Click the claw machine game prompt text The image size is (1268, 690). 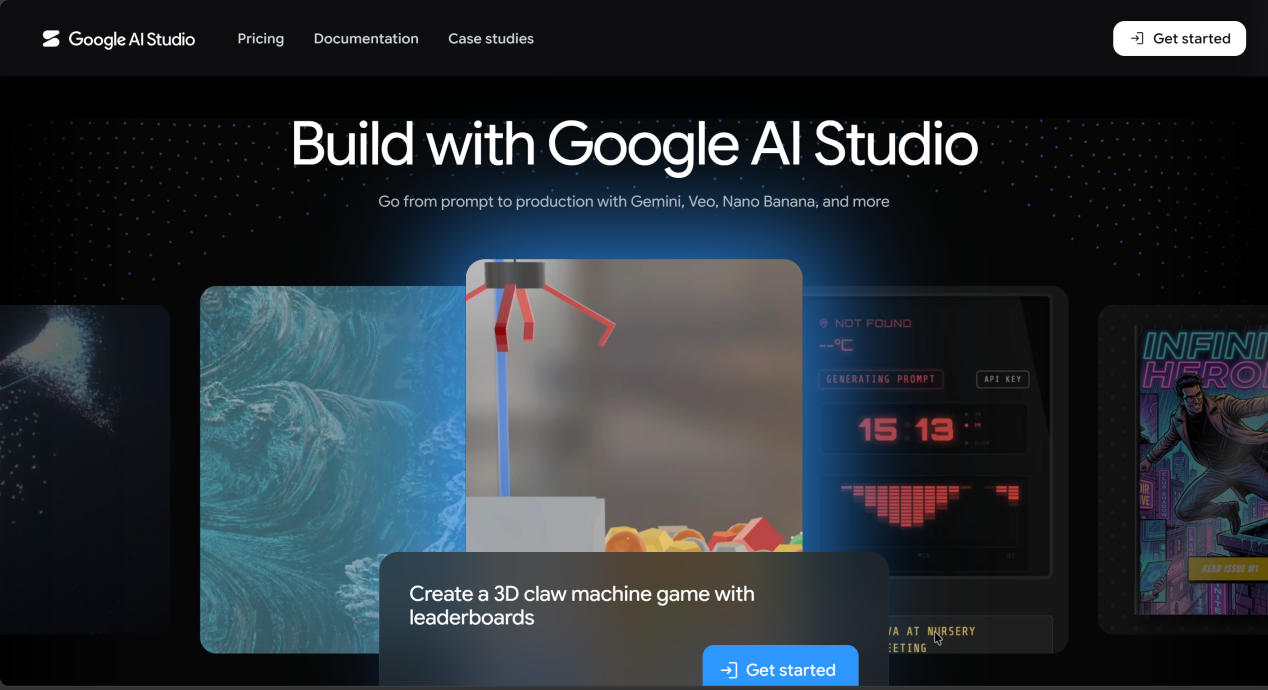pyautogui.click(x=581, y=605)
